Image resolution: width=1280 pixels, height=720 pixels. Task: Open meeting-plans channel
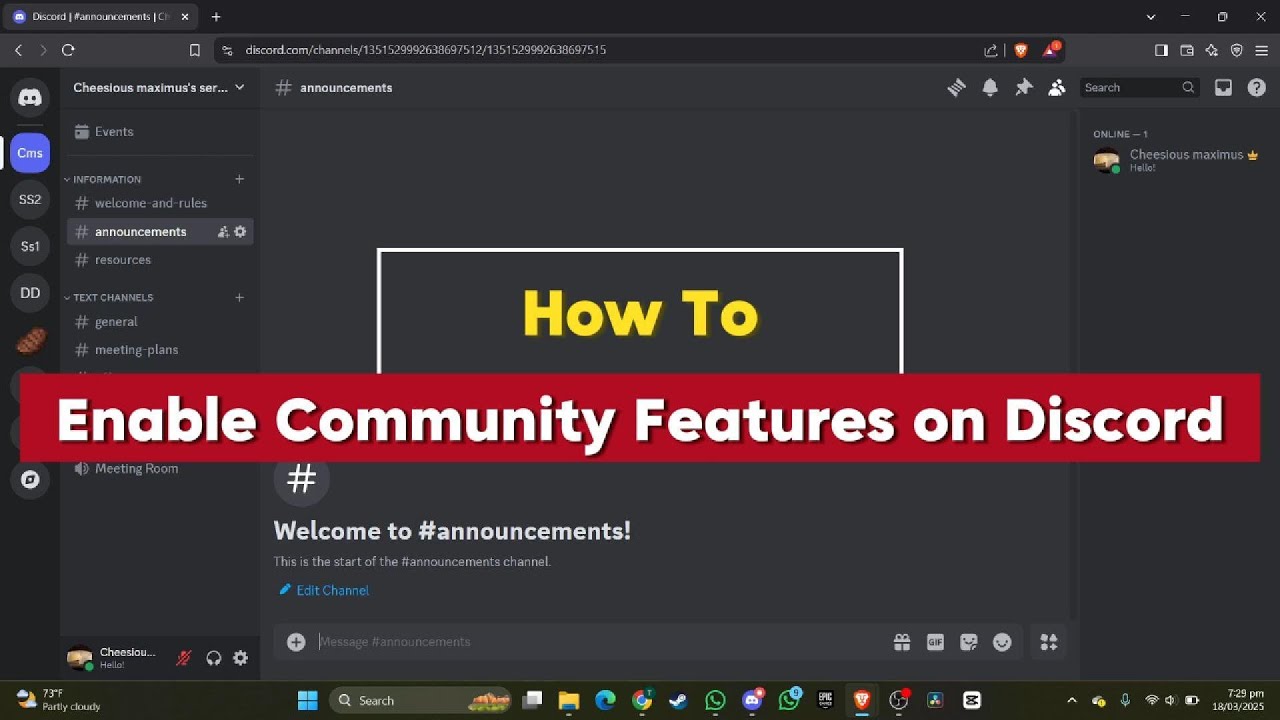point(160,350)
